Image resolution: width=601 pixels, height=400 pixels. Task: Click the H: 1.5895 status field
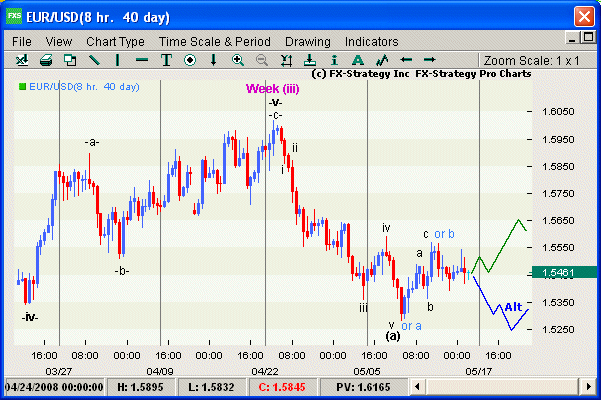coord(141,387)
